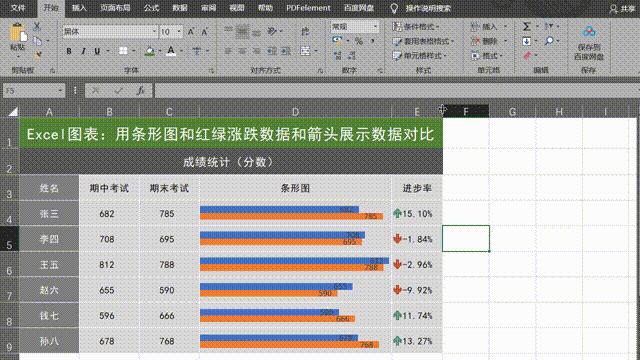Open Format as Table (套用表格格式) dropdown
The width and height of the screenshot is (640, 360).
(x=423, y=41)
